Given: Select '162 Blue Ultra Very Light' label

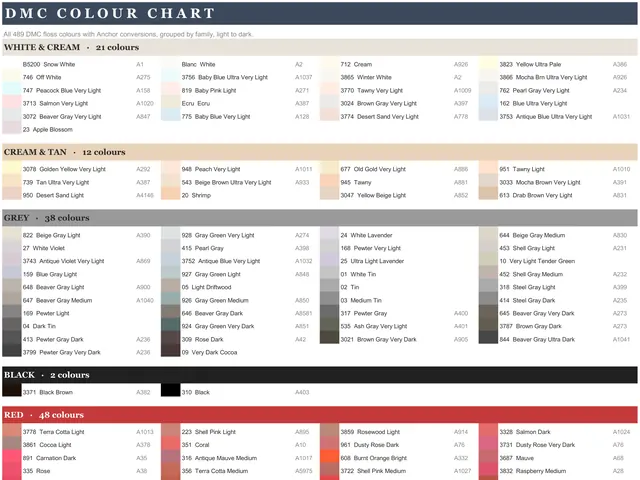Looking at the screenshot, I should click(533, 103).
